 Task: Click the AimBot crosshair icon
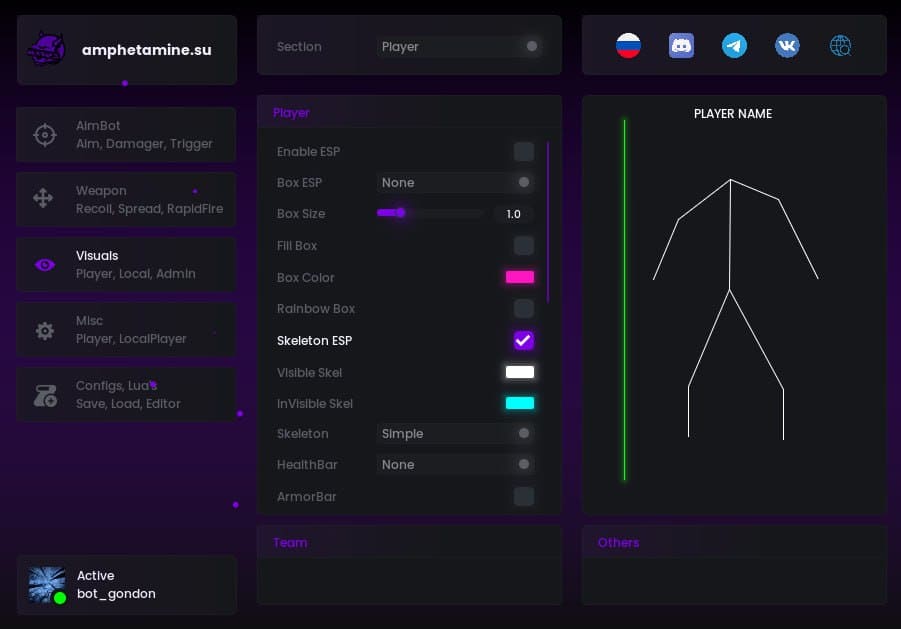coord(45,135)
